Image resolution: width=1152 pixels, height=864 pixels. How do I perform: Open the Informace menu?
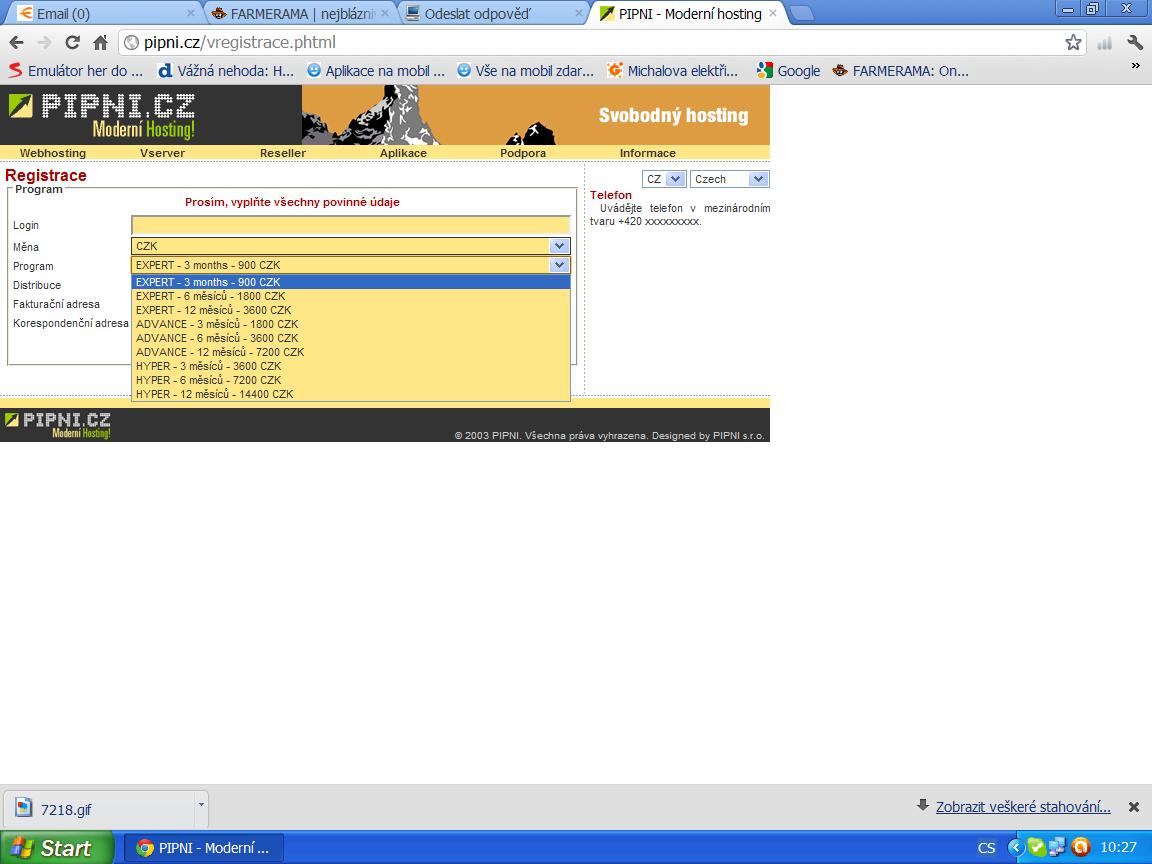(x=647, y=153)
